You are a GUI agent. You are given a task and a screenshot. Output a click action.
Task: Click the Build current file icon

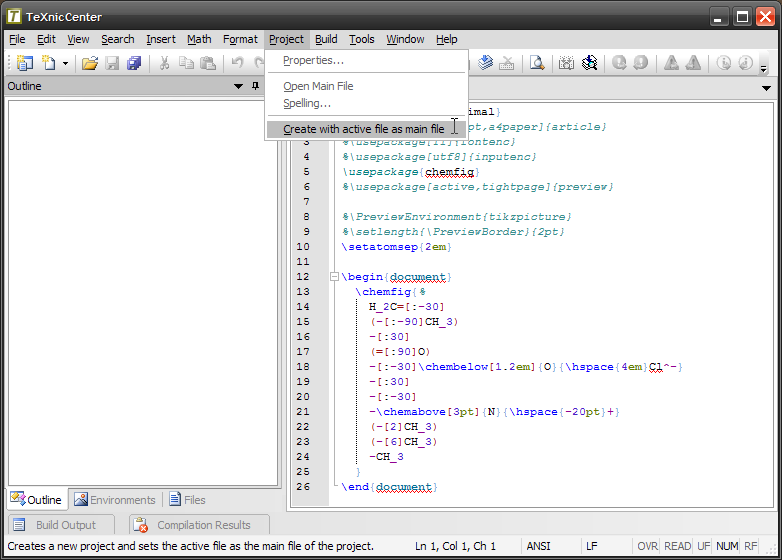coord(485,63)
